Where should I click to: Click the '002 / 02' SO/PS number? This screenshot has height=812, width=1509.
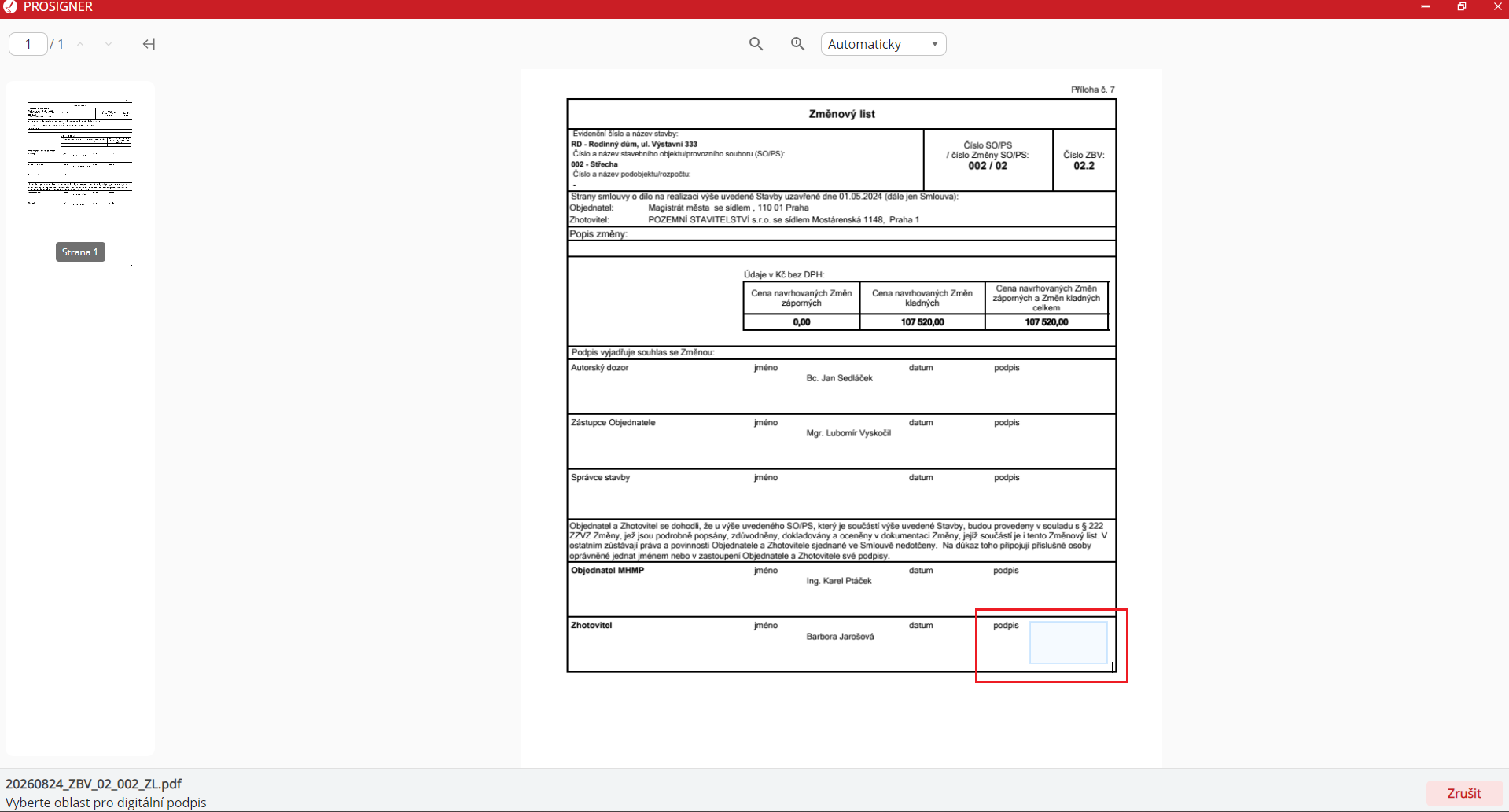click(988, 166)
